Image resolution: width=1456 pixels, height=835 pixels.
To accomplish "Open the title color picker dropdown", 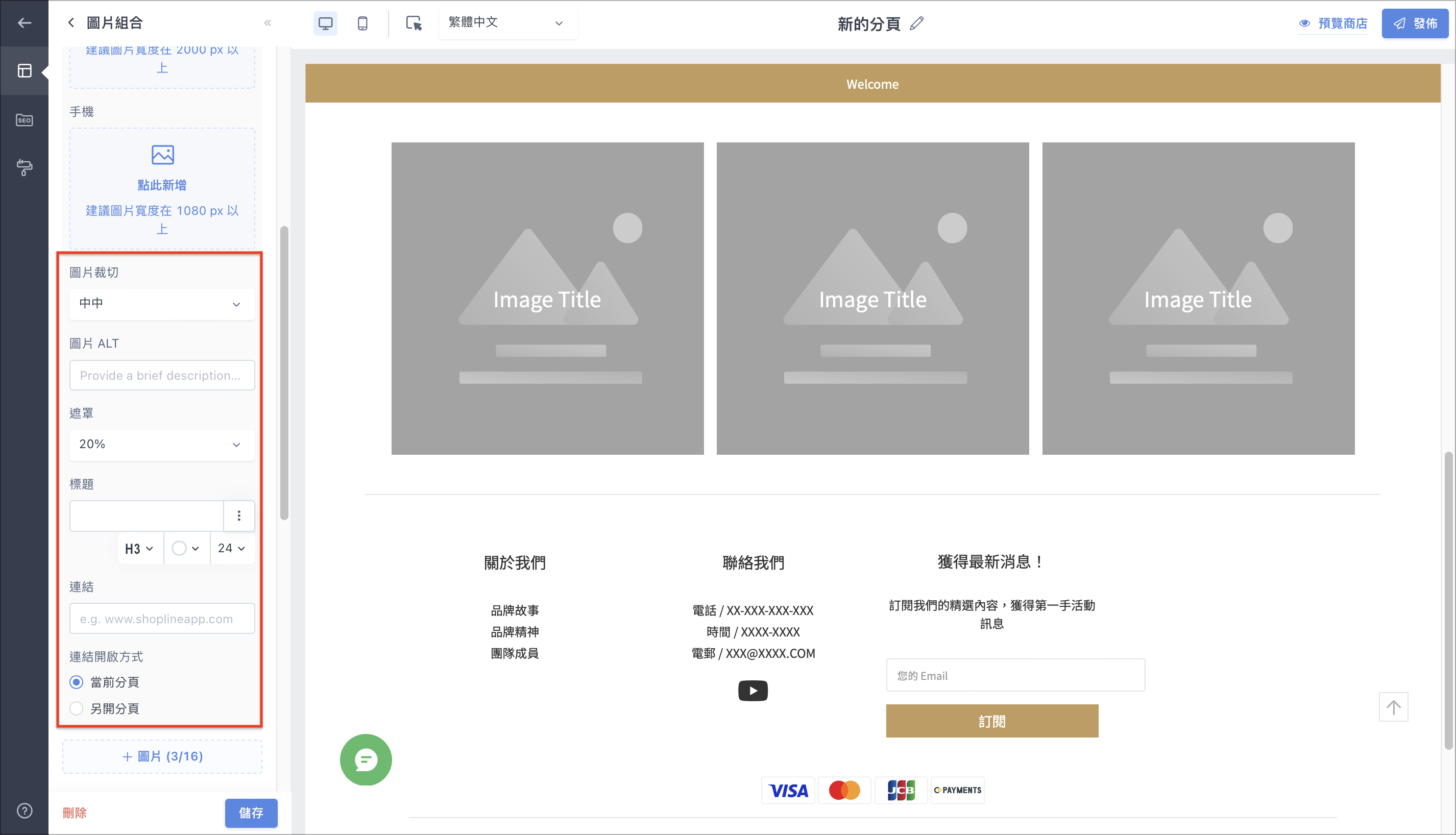I will point(186,549).
